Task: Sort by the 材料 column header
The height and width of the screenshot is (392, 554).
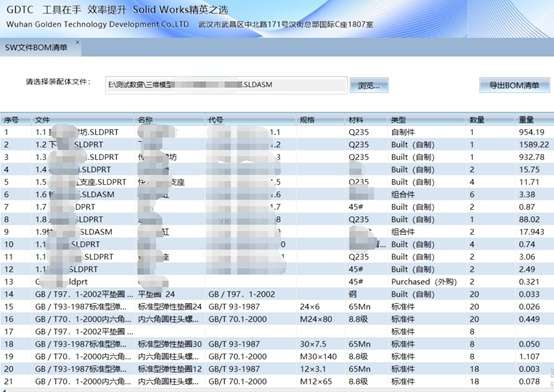Action: click(356, 120)
